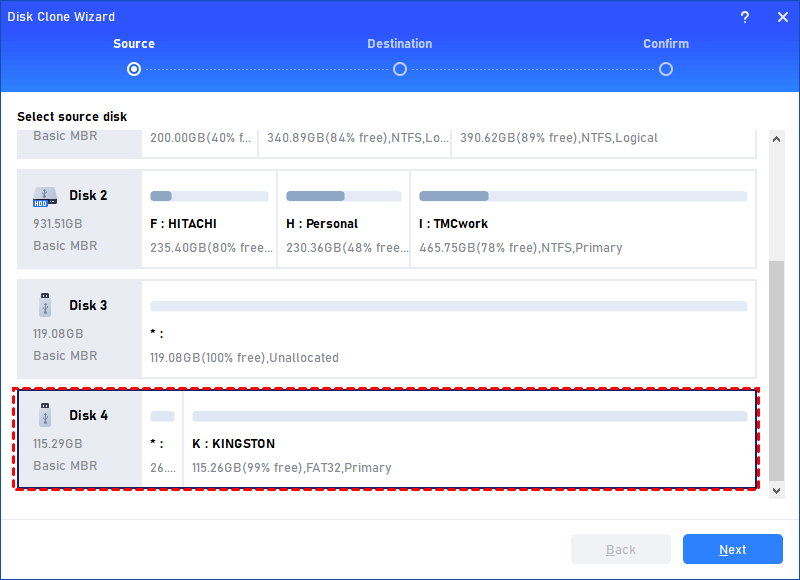Click the USB drive icon for Disk 3
The image size is (800, 580).
(44, 306)
